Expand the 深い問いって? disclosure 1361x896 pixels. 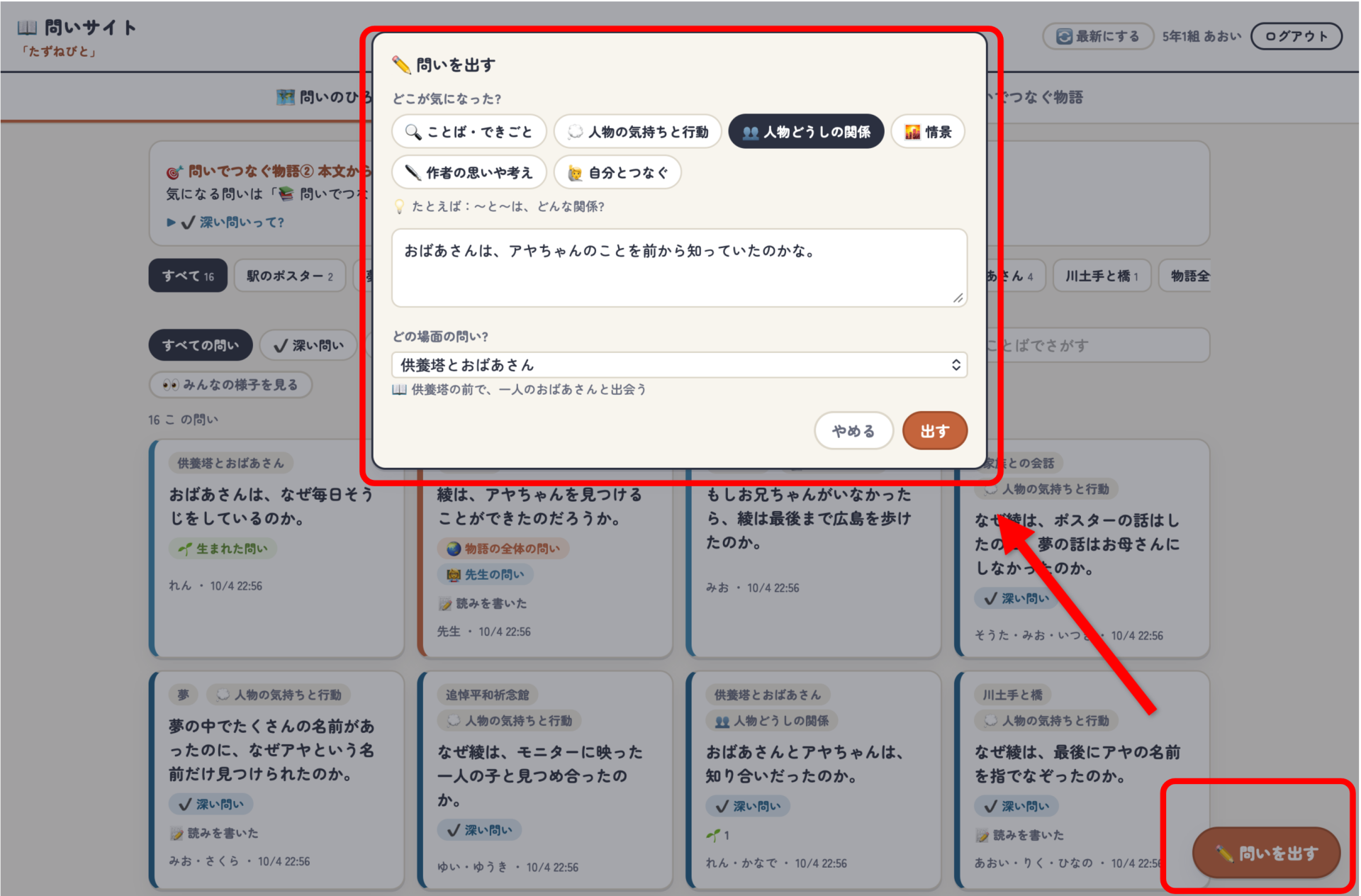pos(225,223)
